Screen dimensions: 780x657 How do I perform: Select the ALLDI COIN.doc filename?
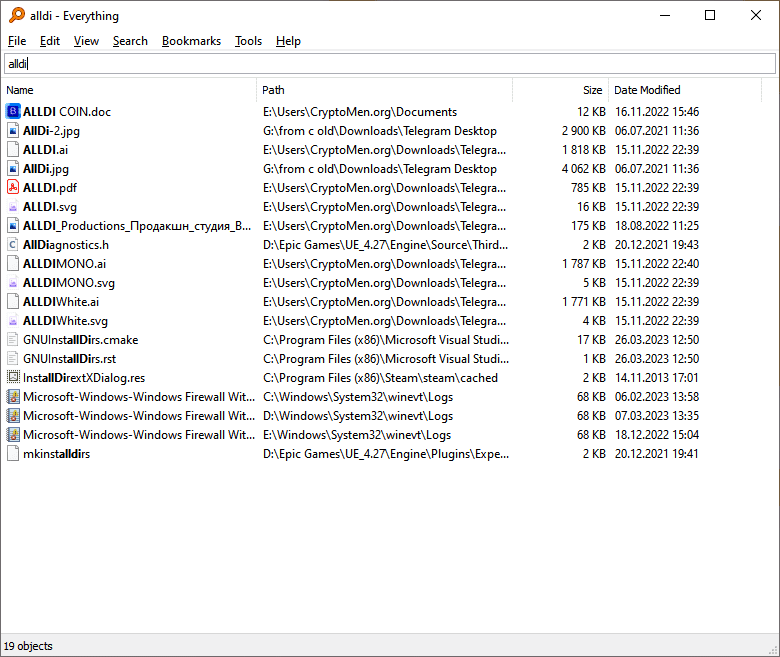[67, 112]
